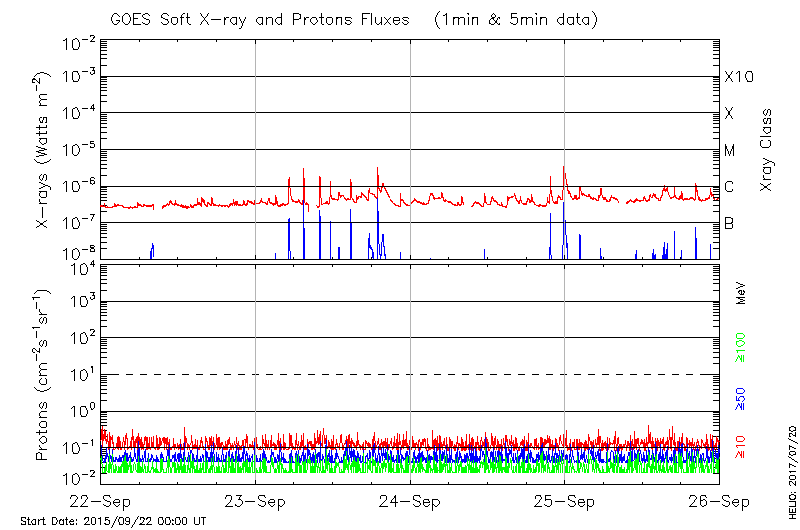Click the vertical "Xray Class" axis title

[x=766, y=150]
